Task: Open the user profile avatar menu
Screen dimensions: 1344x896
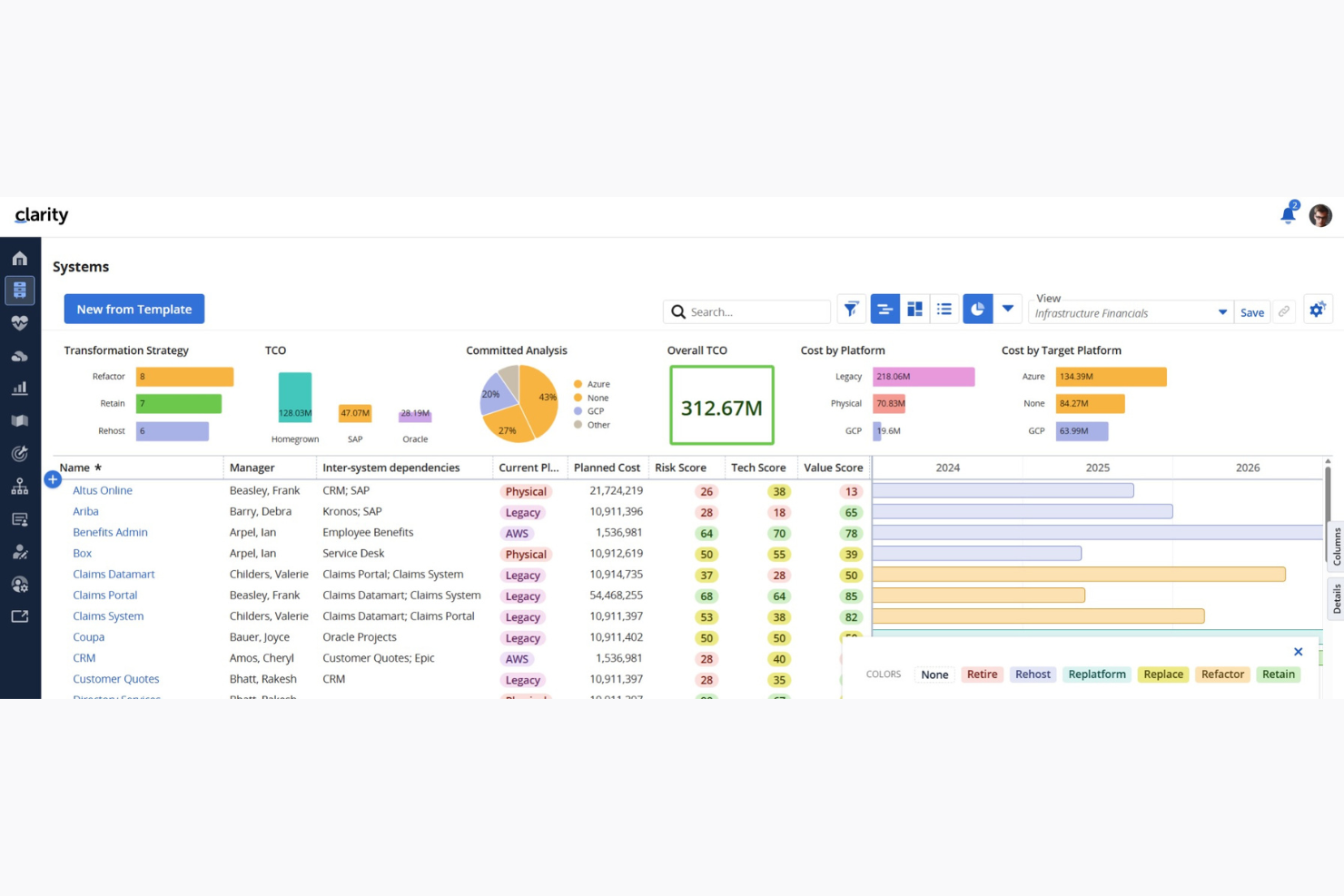Action: coord(1320,215)
